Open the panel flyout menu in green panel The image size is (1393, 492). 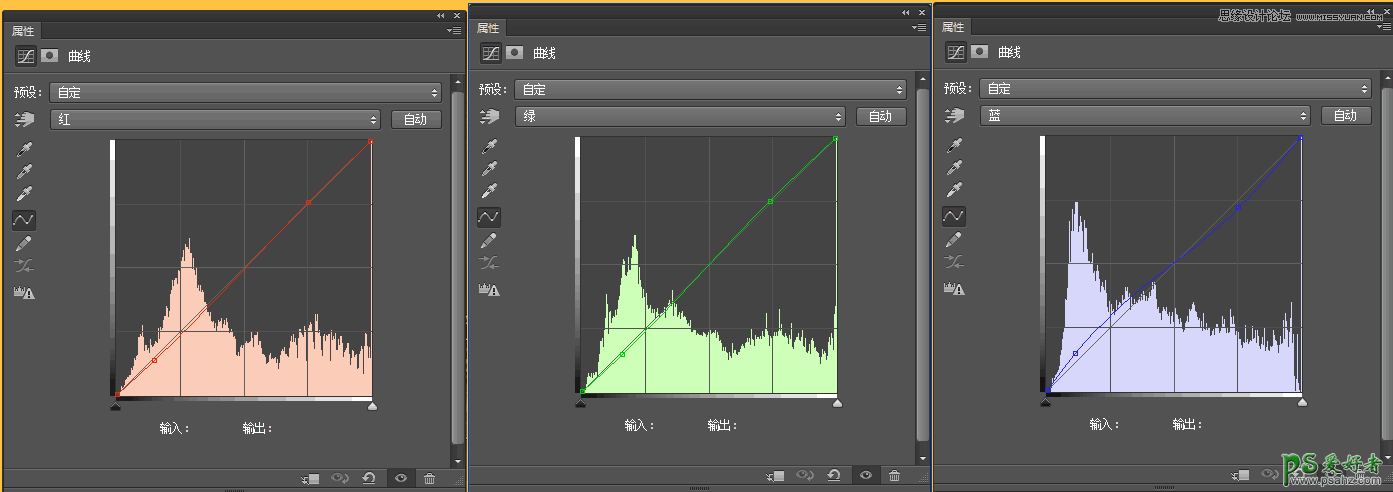[x=918, y=29]
